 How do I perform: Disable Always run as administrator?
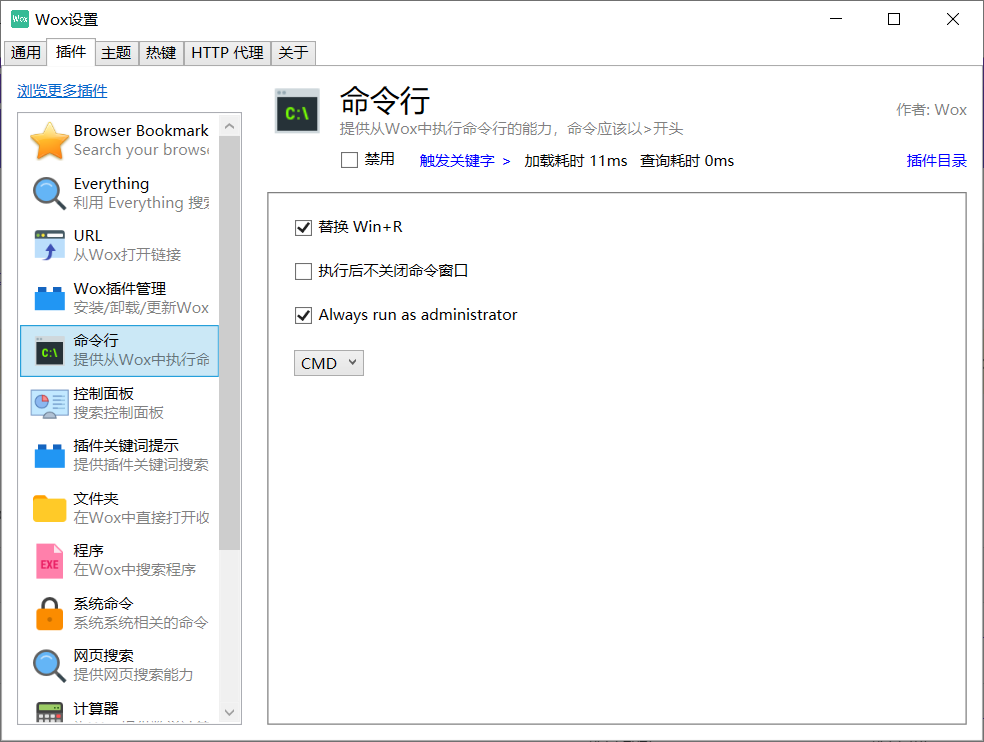coord(303,315)
